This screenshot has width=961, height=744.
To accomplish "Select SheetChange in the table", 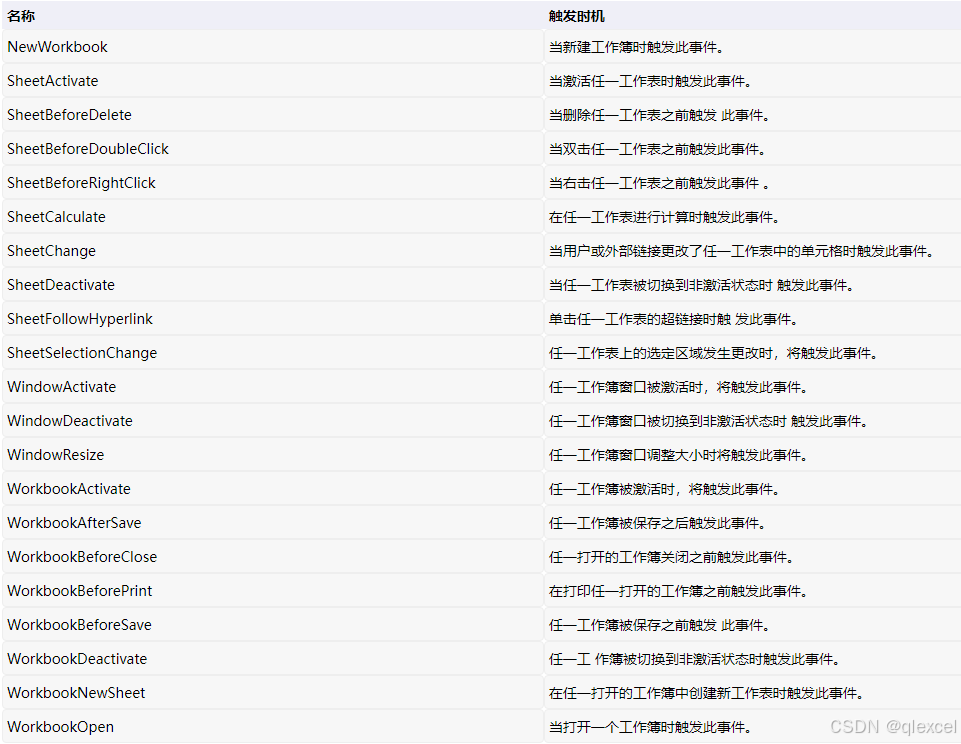I will click(x=51, y=251).
